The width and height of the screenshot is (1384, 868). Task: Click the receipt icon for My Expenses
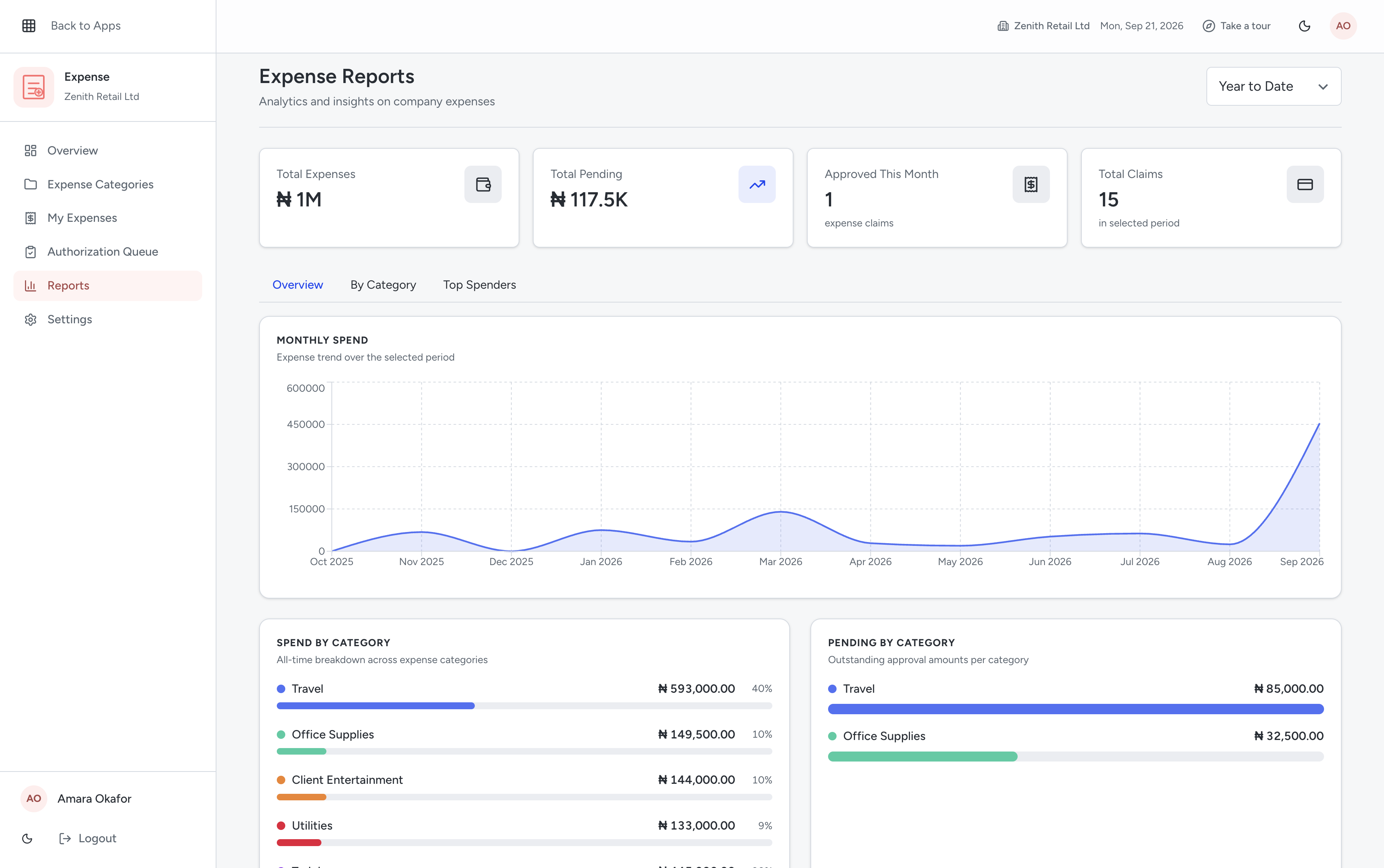(x=30, y=218)
